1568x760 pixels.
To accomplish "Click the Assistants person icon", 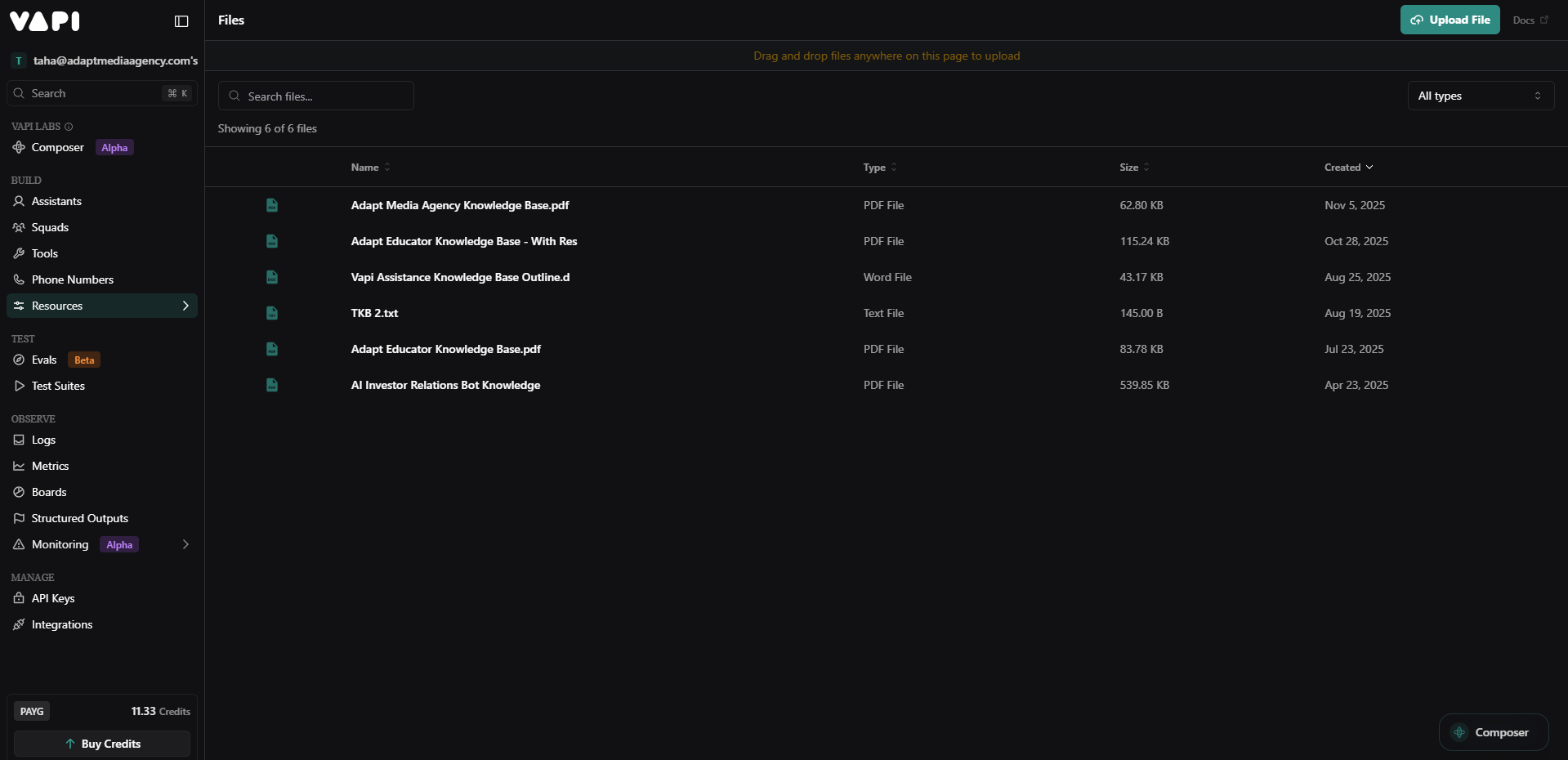I will click(x=19, y=201).
